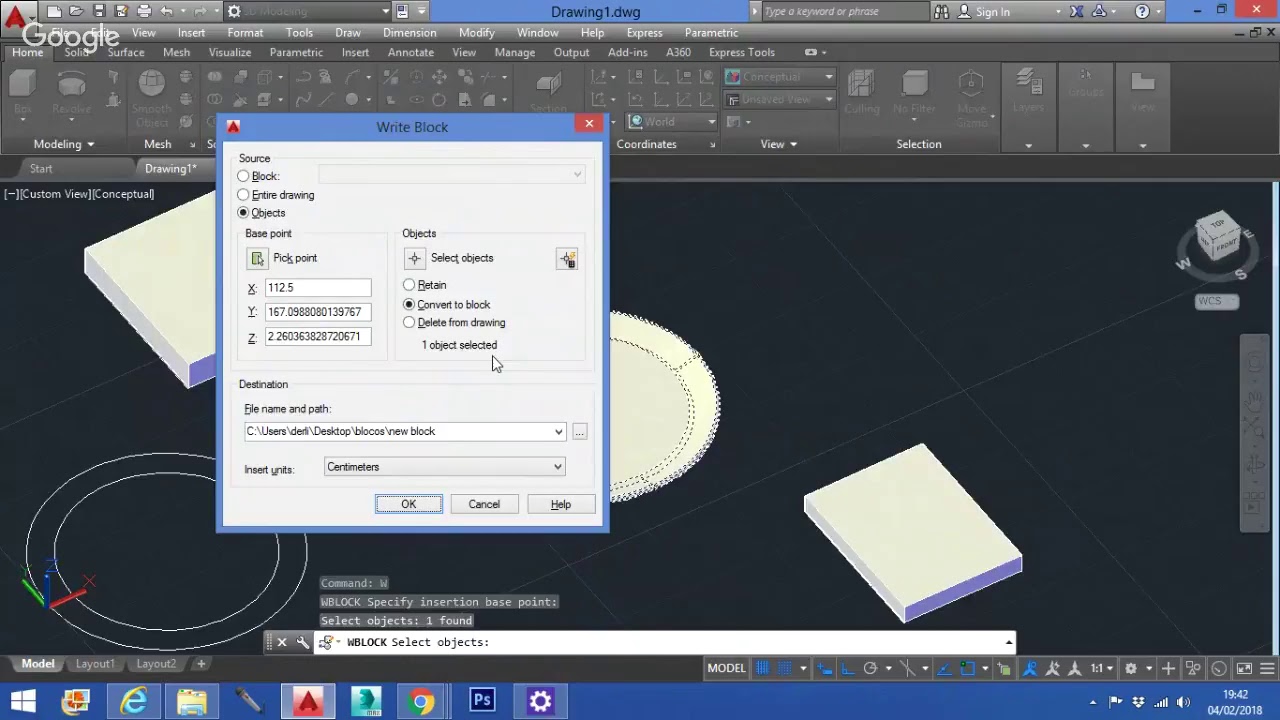Toggle the Snap mode status icon
The height and width of the screenshot is (720, 1280).
tap(786, 668)
